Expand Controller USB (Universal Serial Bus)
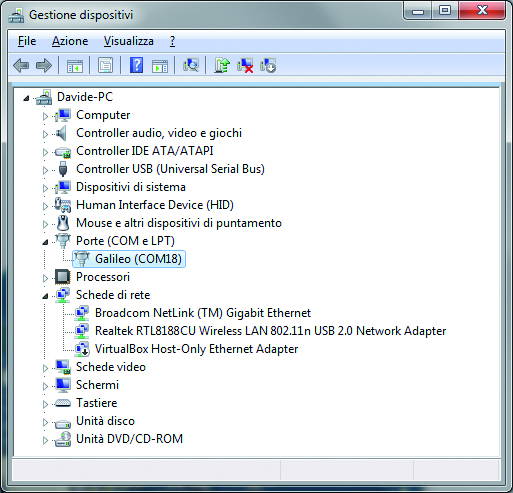Screen dimensions: 513x493 point(45,170)
